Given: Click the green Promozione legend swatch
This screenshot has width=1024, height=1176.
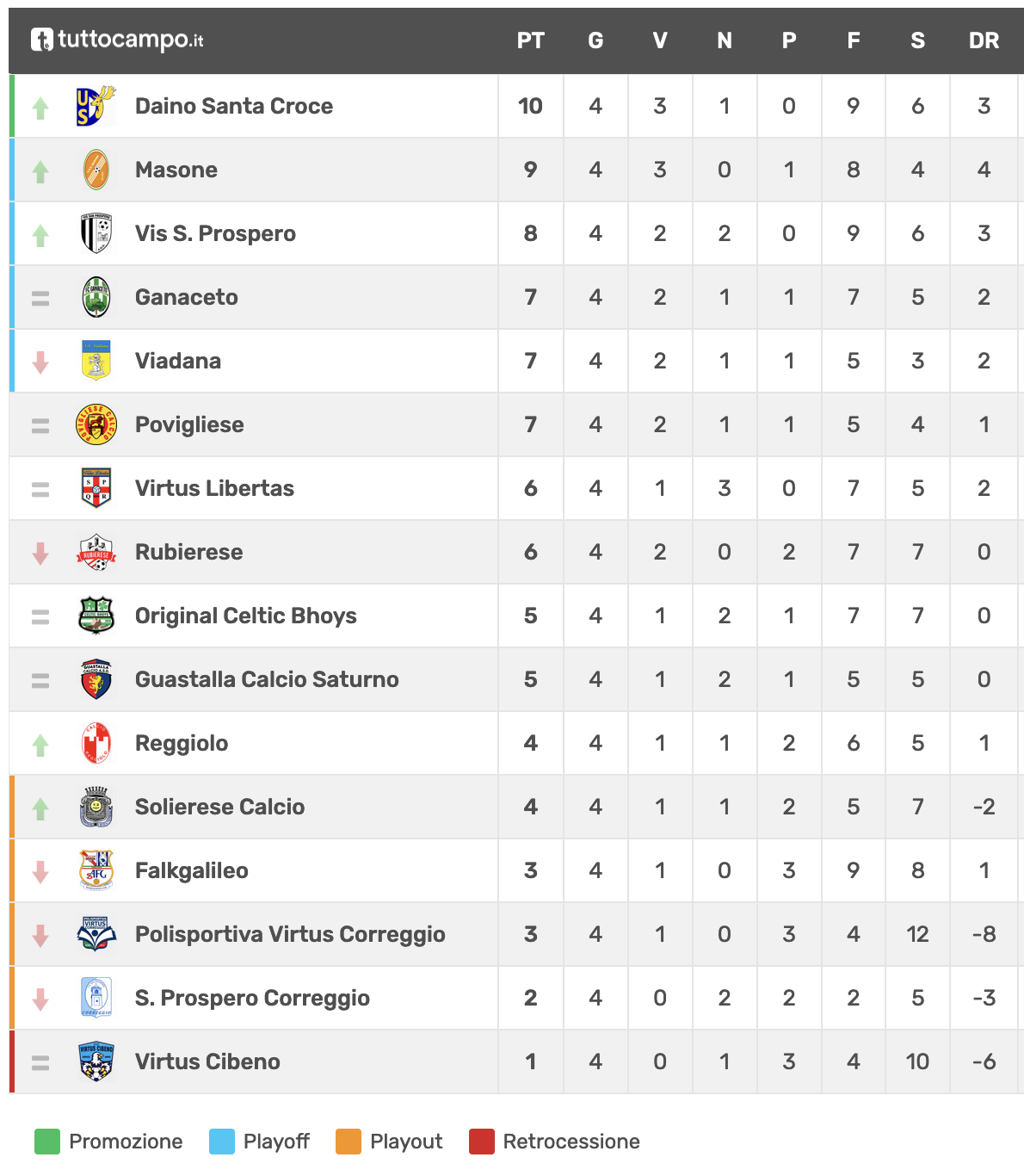Looking at the screenshot, I should [47, 1142].
